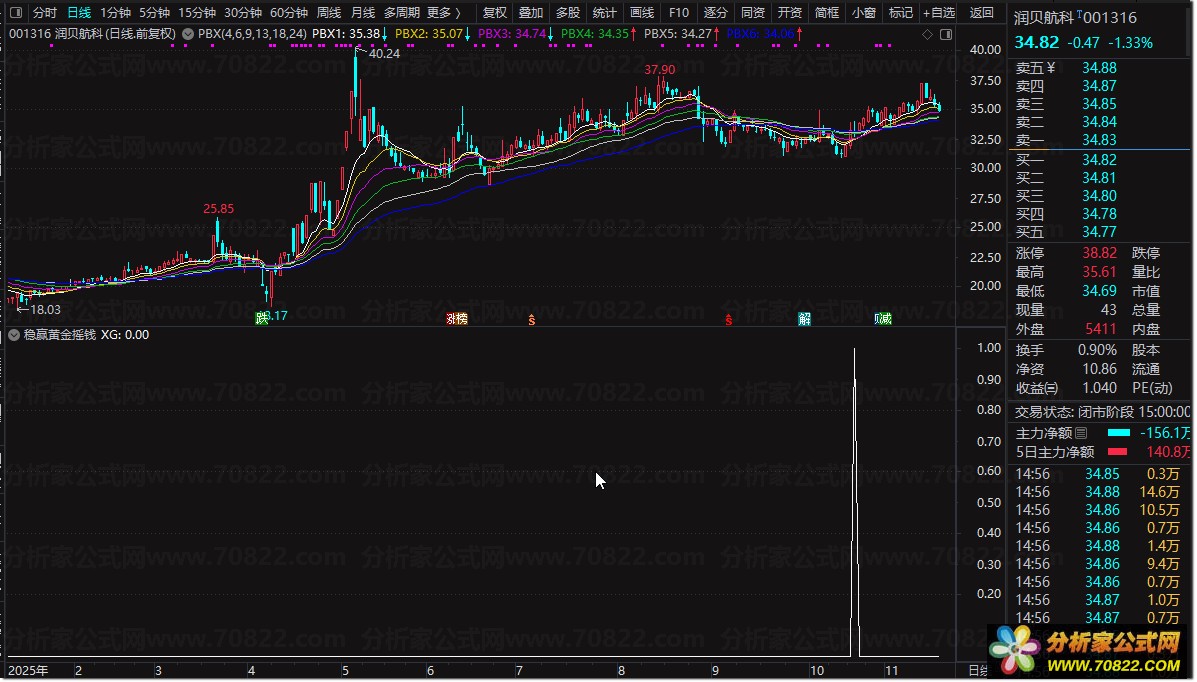
Task: Click the 同资 toolbar button
Action: pyautogui.click(x=753, y=12)
